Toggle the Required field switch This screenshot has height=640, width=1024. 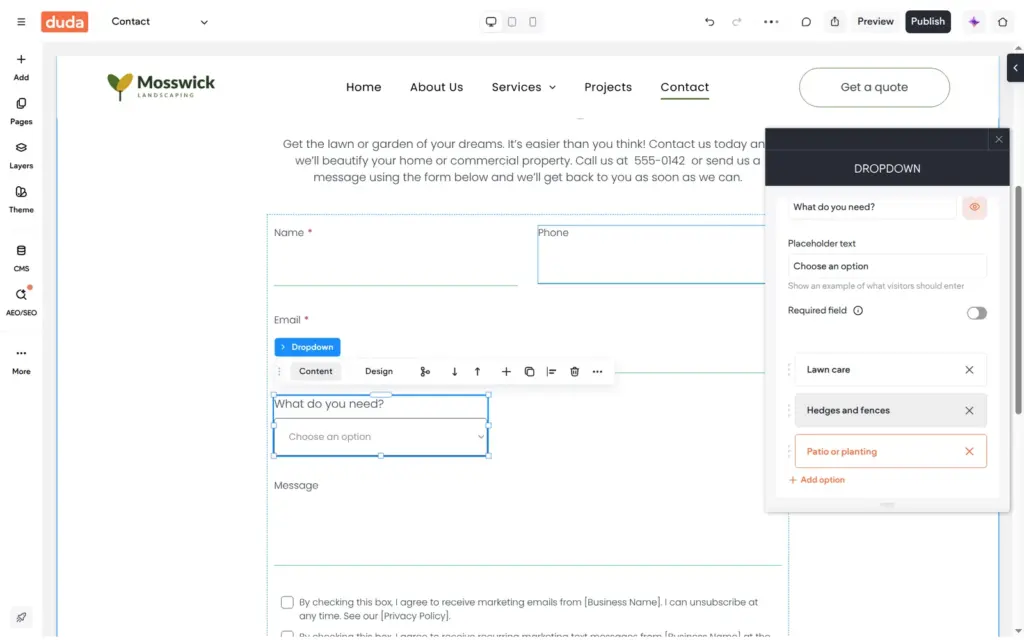coord(976,313)
